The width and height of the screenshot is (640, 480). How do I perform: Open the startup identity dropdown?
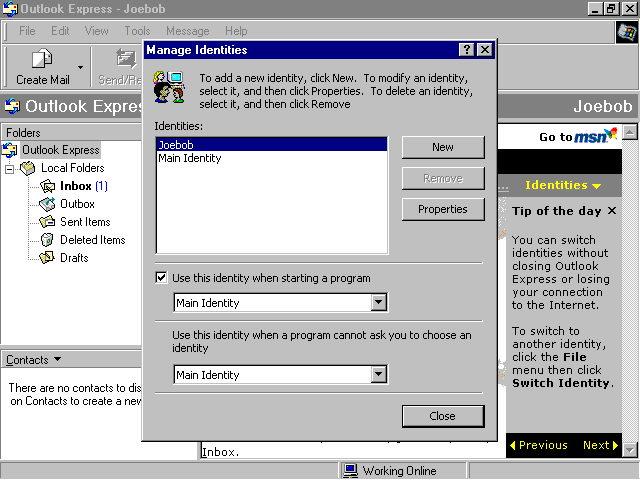coord(378,302)
